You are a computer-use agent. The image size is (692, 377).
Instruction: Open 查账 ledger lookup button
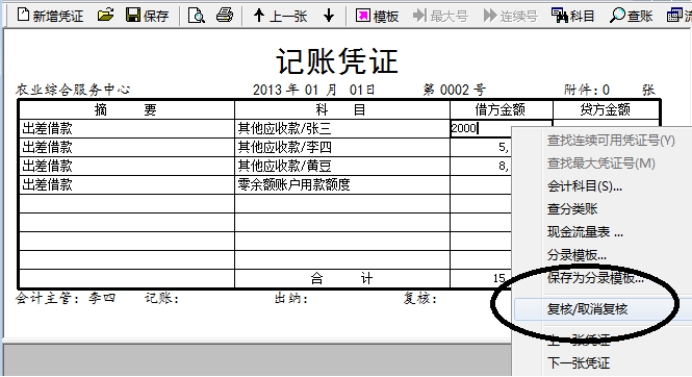[x=631, y=16]
